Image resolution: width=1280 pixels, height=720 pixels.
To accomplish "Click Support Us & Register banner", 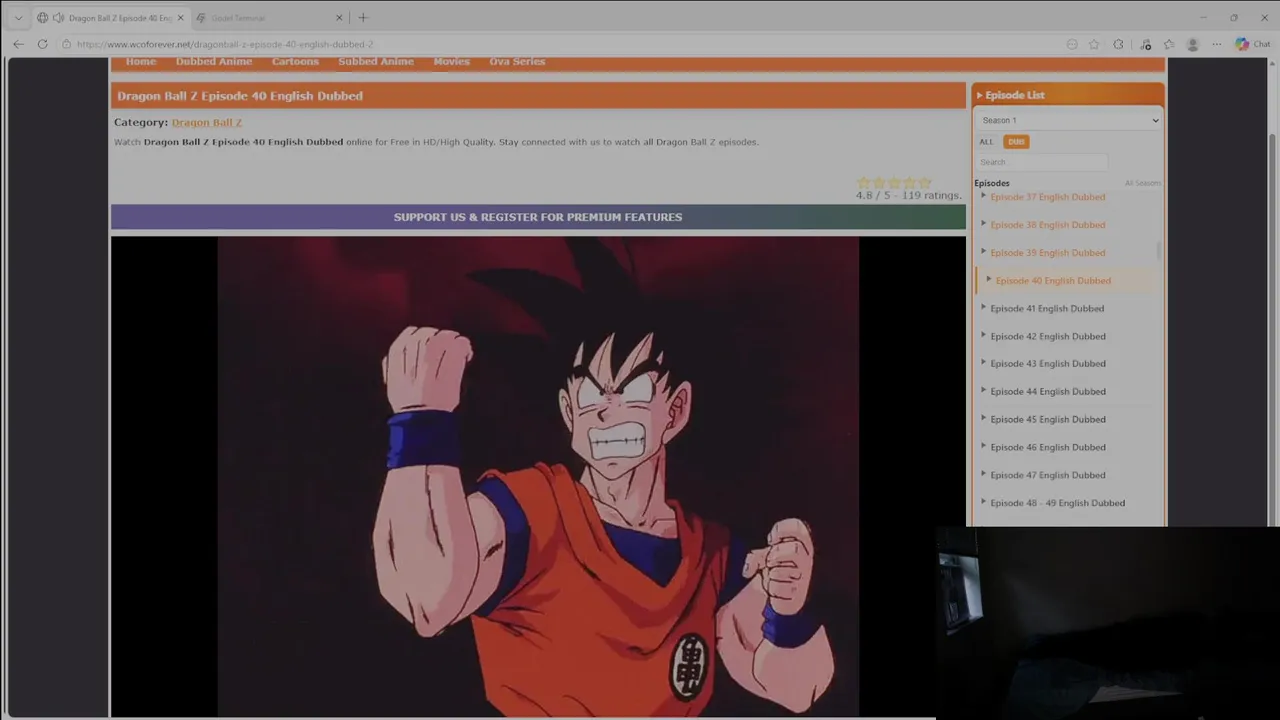I will pyautogui.click(x=538, y=217).
